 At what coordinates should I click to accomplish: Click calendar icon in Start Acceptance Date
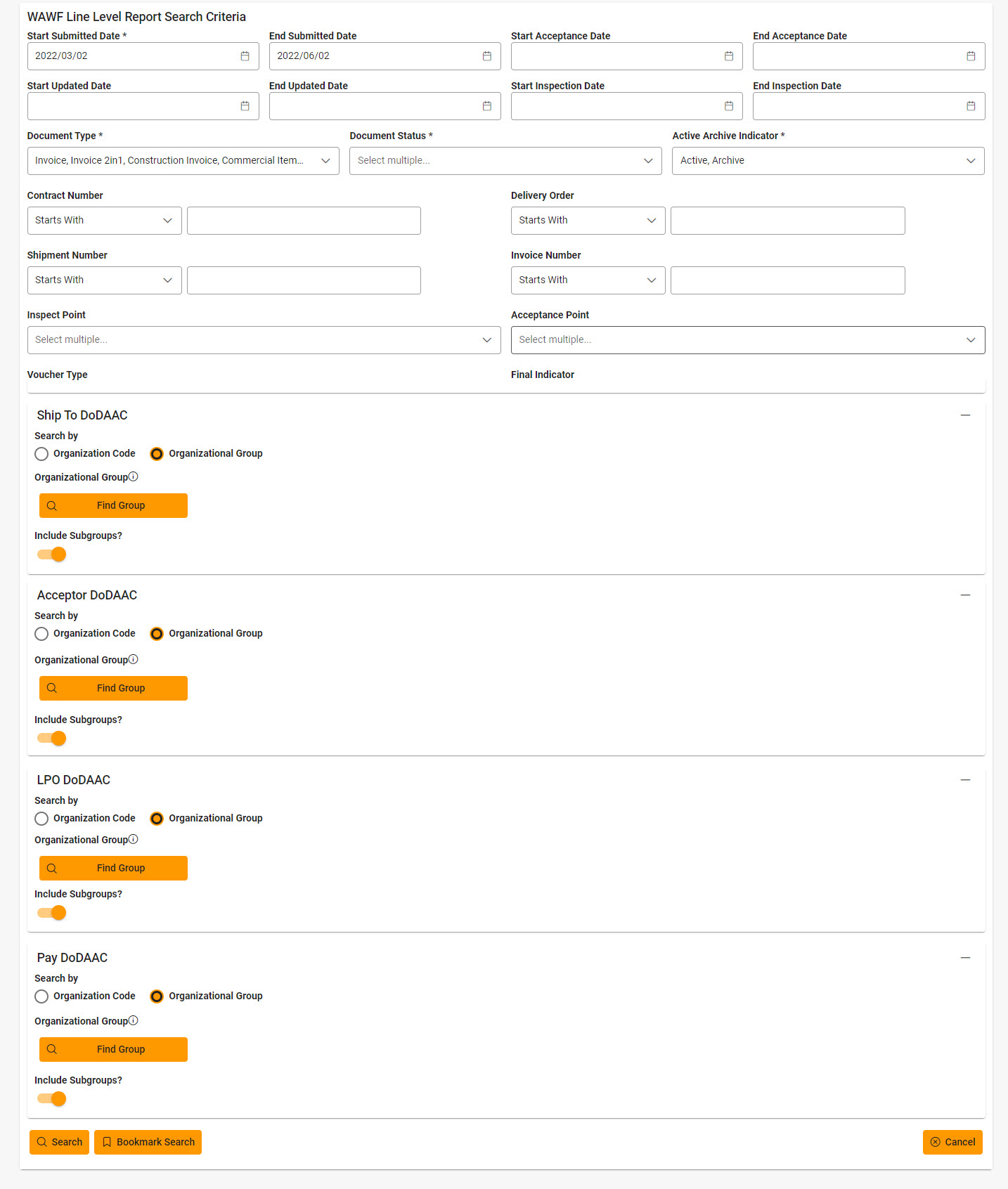728,56
